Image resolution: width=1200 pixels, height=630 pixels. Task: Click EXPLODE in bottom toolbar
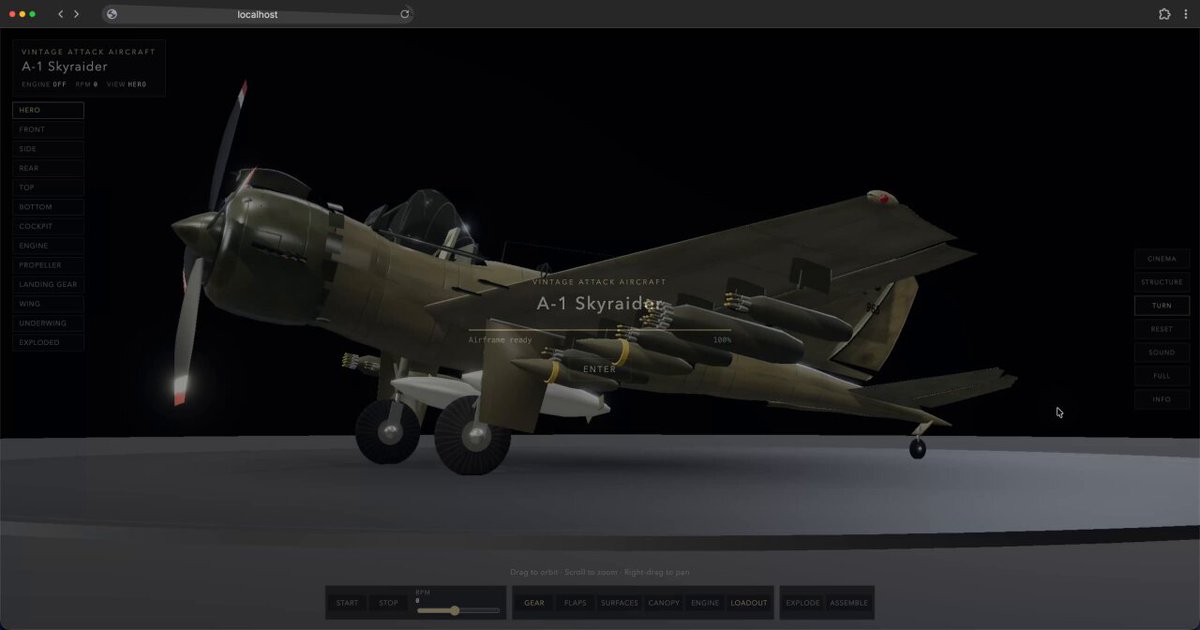pyautogui.click(x=802, y=603)
